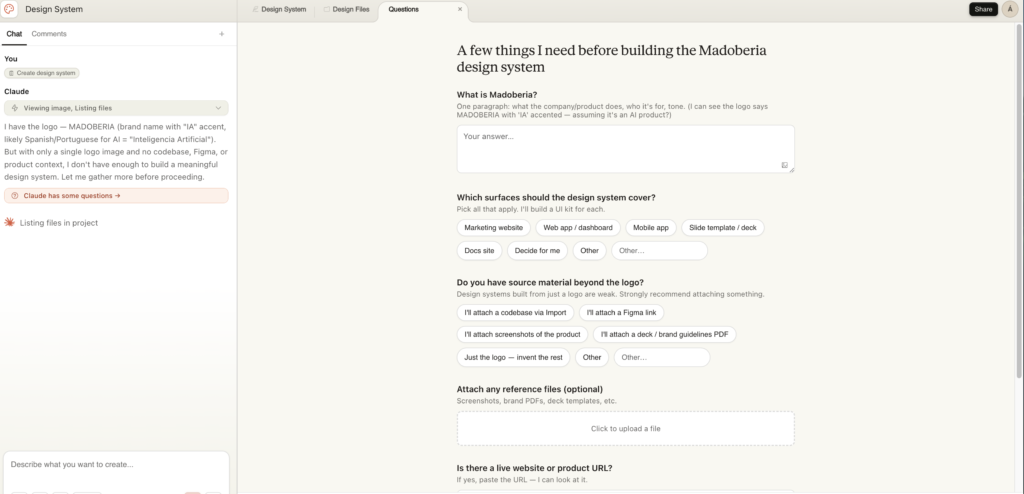Click the Claude starburst icon beside Listing files
This screenshot has width=1024, height=494.
[10, 222]
